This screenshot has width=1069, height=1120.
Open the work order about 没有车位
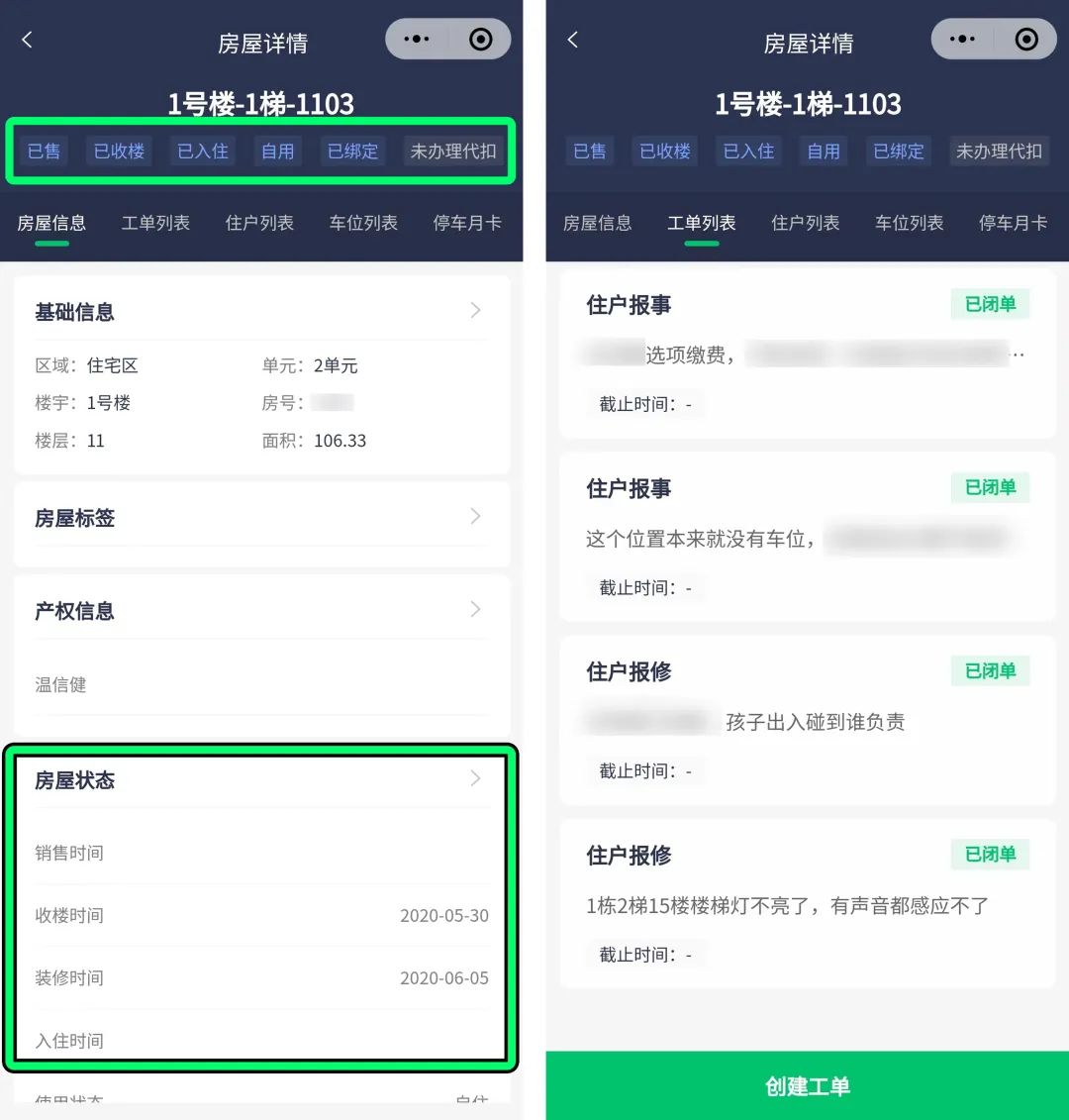(x=808, y=537)
